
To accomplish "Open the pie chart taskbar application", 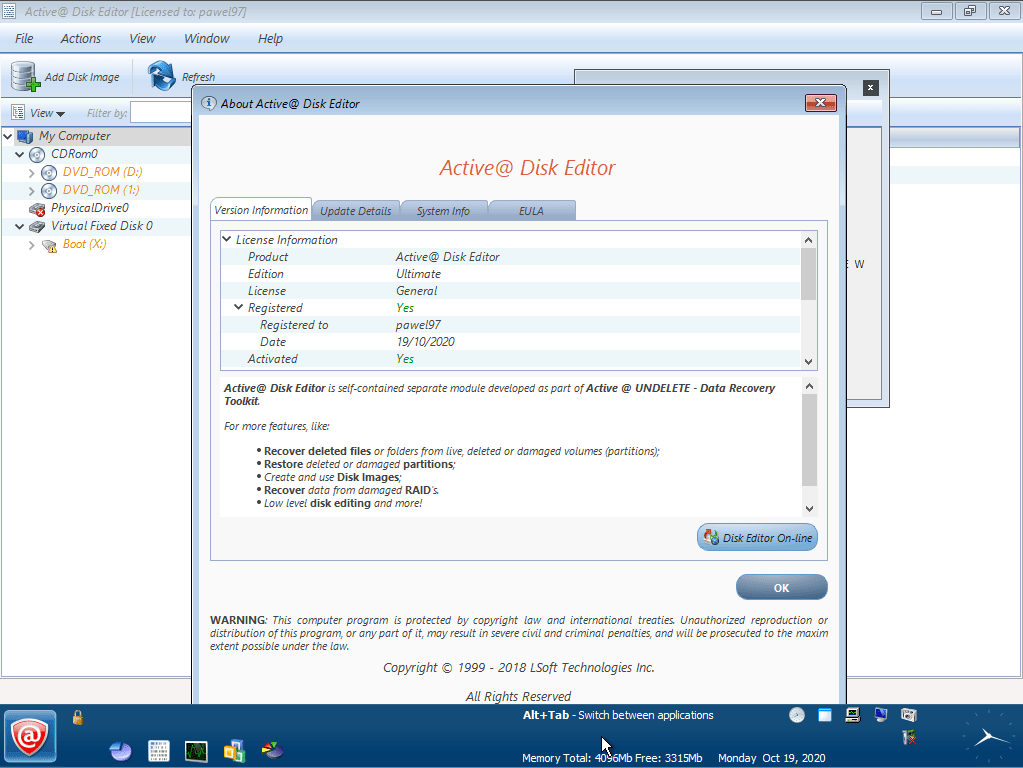I will pyautogui.click(x=120, y=751).
